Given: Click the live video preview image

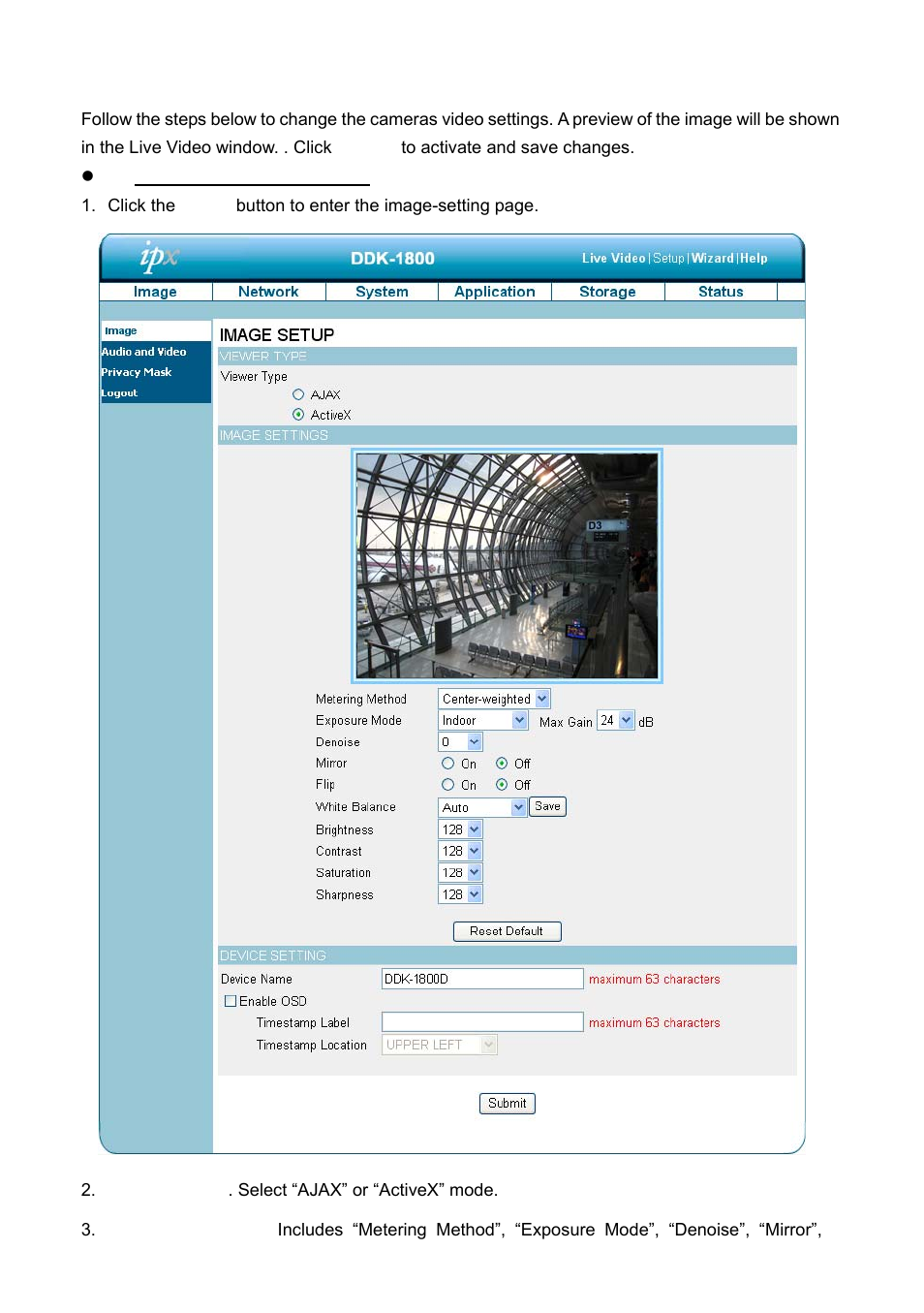Looking at the screenshot, I should tap(507, 566).
